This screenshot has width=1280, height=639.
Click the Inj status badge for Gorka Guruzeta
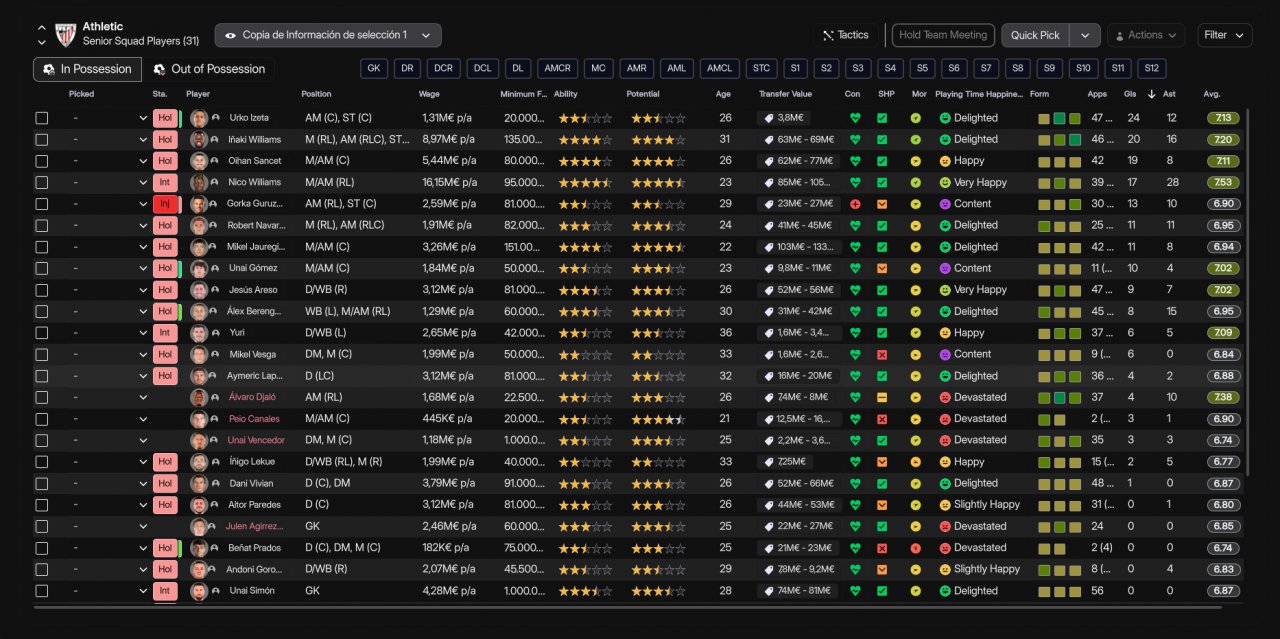(x=165, y=204)
